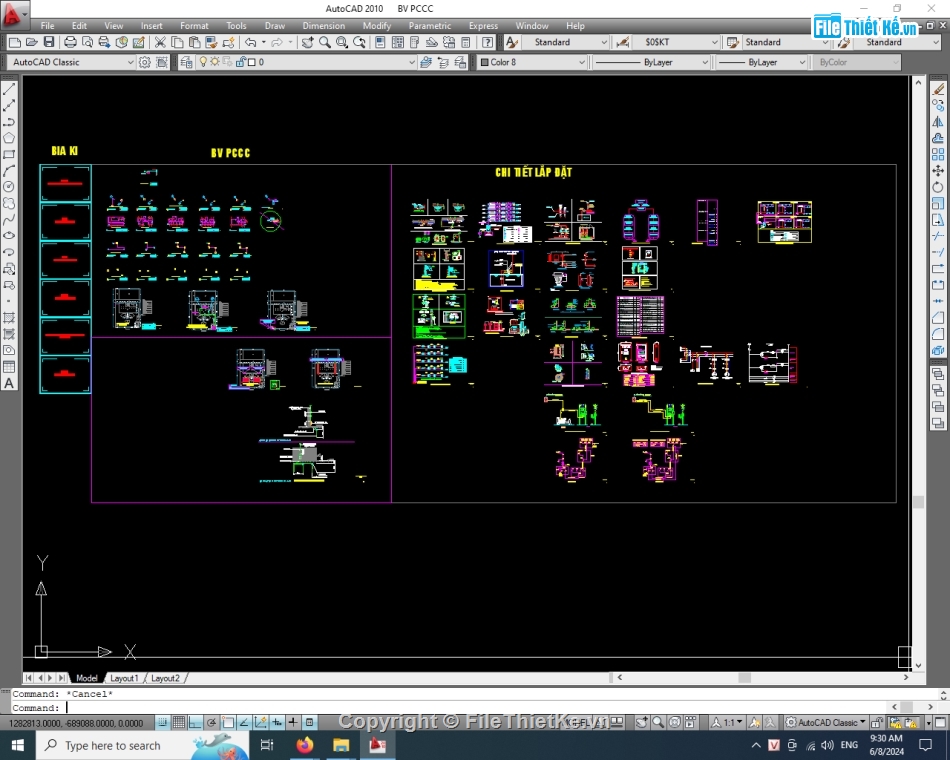Open Firefox from the Windows taskbar
The image size is (950, 760).
[x=305, y=745]
